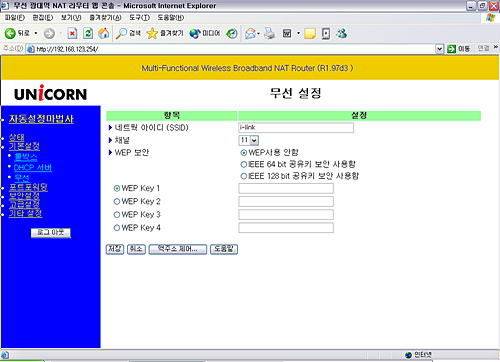500x362 pixels.
Task: Open Favorites star toolbar icon
Action: (x=152, y=33)
